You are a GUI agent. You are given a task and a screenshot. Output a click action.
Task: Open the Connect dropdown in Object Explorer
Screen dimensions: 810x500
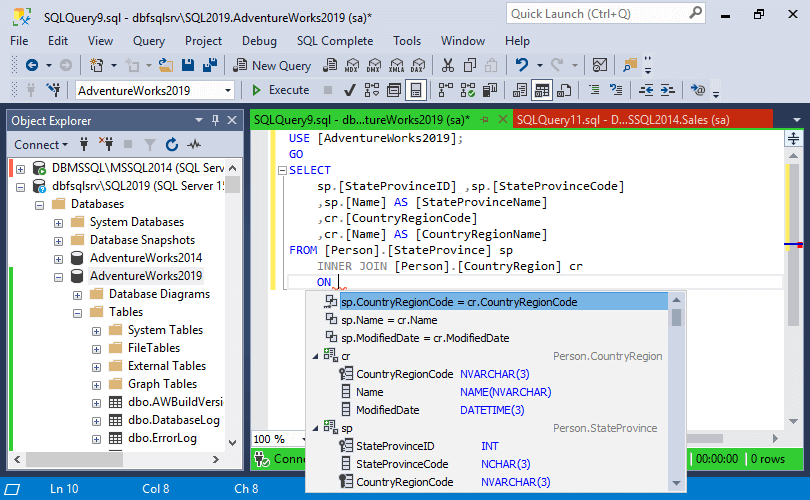(x=41, y=145)
